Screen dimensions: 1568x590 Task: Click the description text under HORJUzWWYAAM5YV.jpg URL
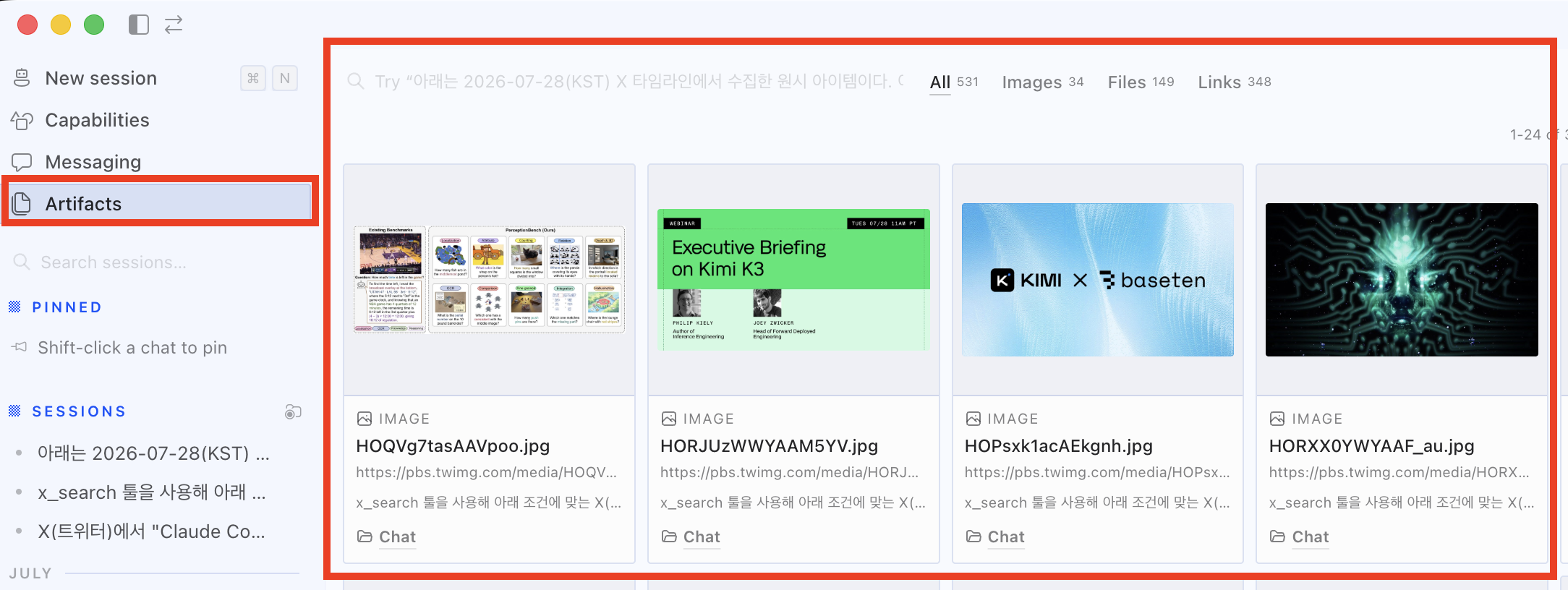pyautogui.click(x=793, y=503)
